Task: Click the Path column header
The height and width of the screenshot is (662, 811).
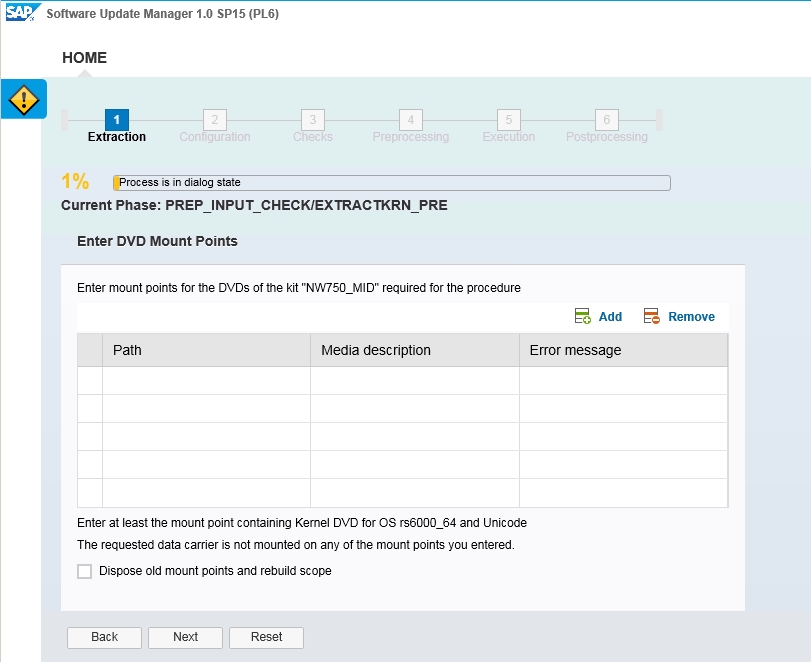Action: pyautogui.click(x=206, y=350)
